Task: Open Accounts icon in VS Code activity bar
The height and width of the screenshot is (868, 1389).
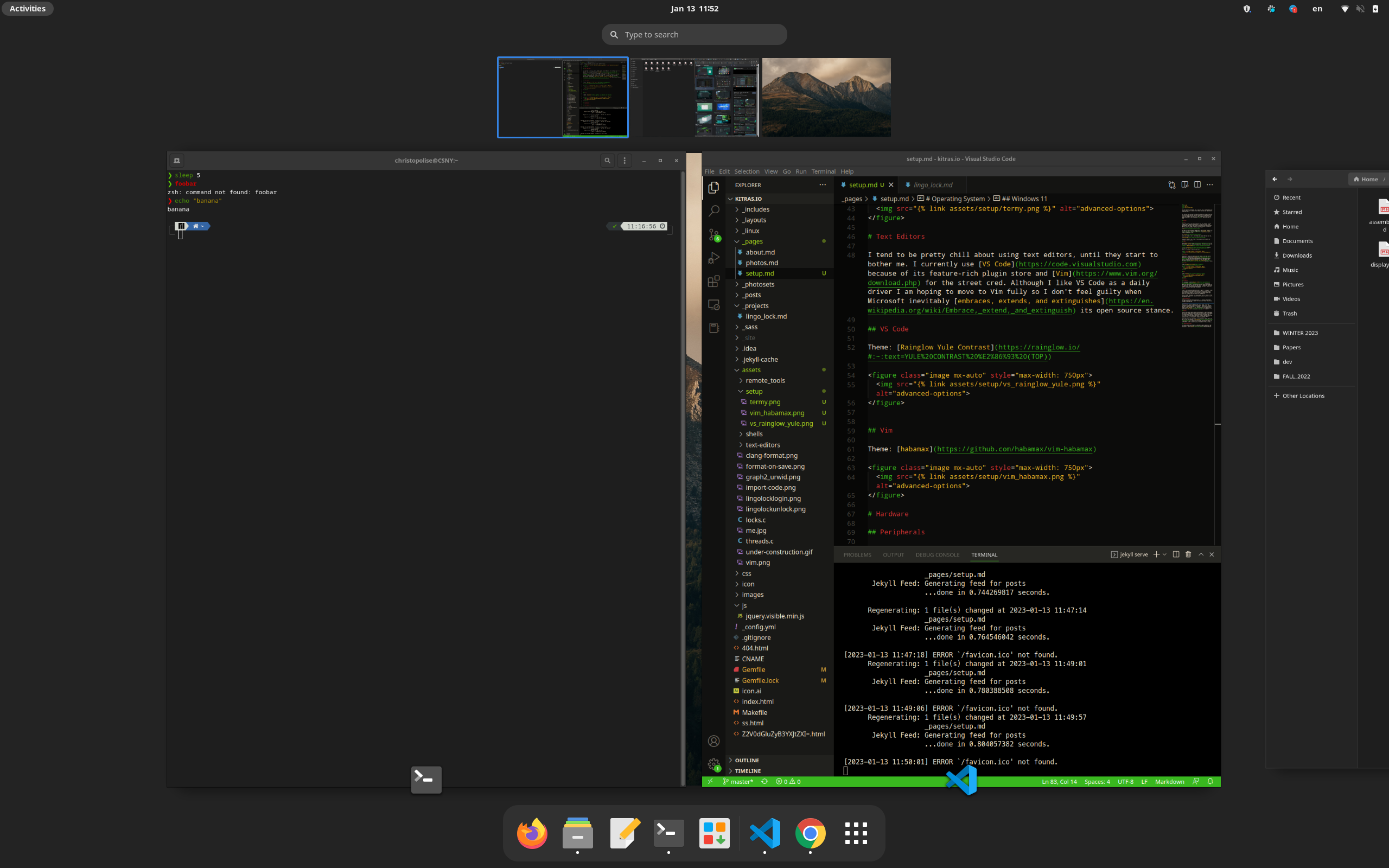Action: coord(713,741)
